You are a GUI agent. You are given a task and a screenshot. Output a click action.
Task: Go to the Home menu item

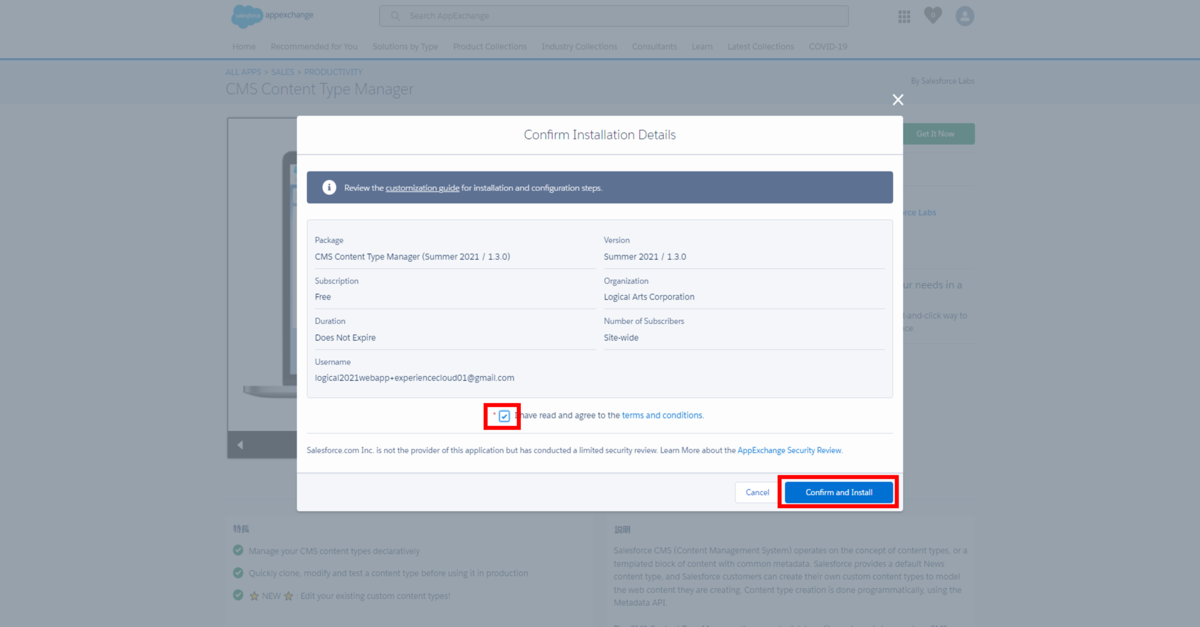[x=244, y=47]
